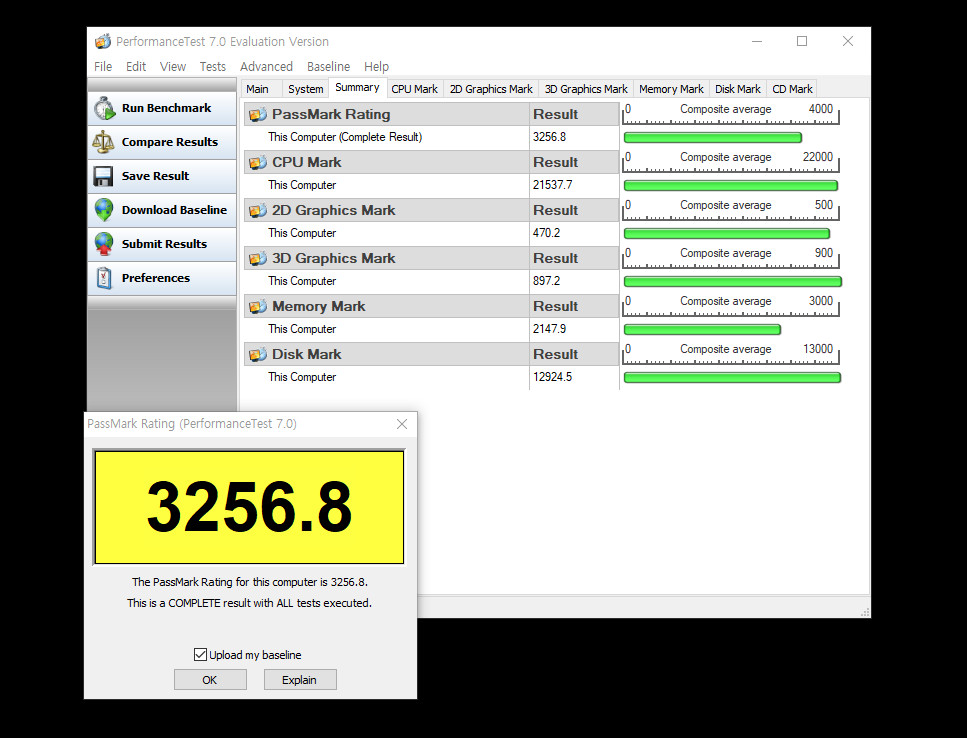Switch to the Disk Mark tab
967x738 pixels.
coord(738,89)
